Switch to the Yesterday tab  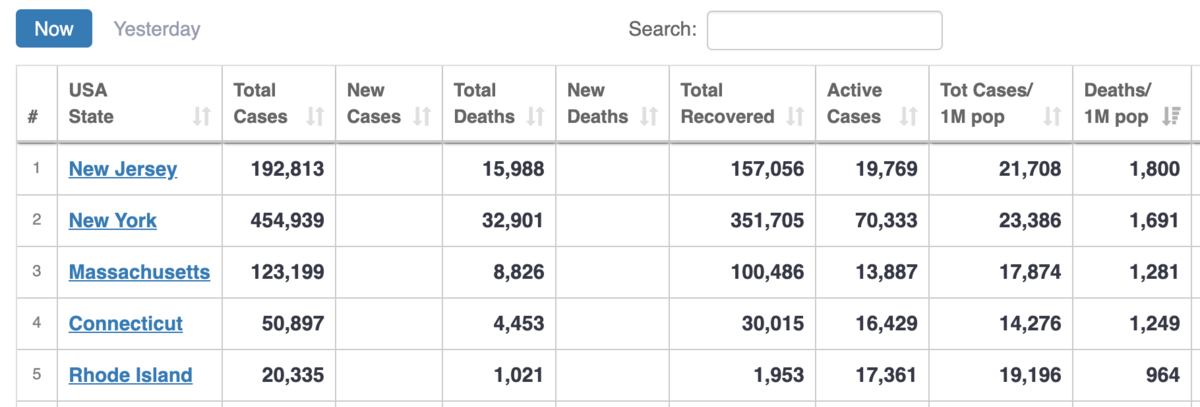(x=157, y=29)
